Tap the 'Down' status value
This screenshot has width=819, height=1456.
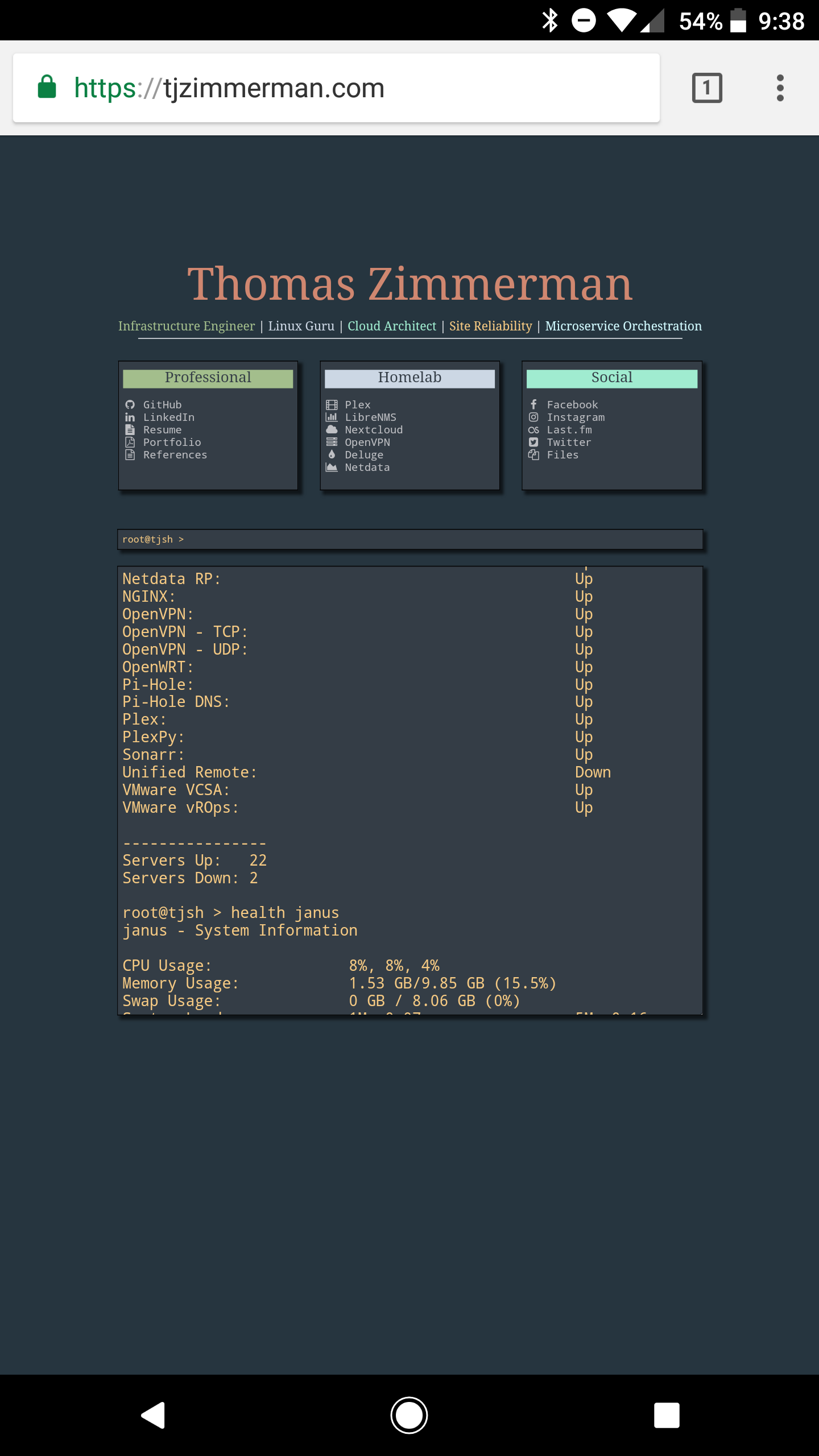coord(593,772)
